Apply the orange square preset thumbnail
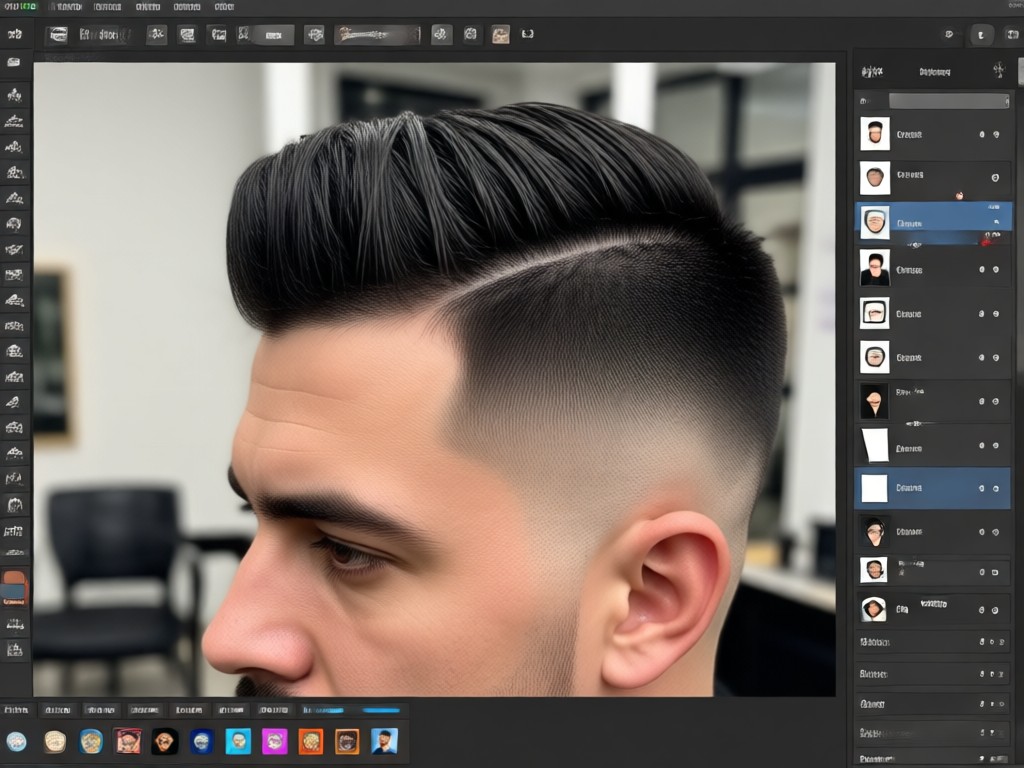 click(x=311, y=741)
